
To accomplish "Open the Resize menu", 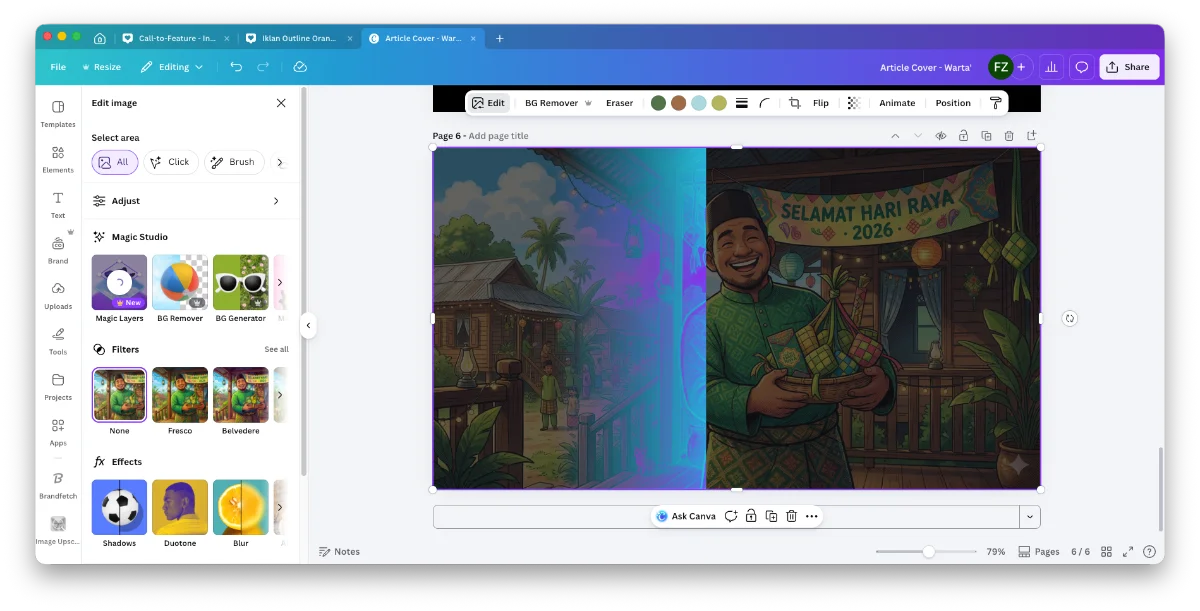I will [101, 67].
